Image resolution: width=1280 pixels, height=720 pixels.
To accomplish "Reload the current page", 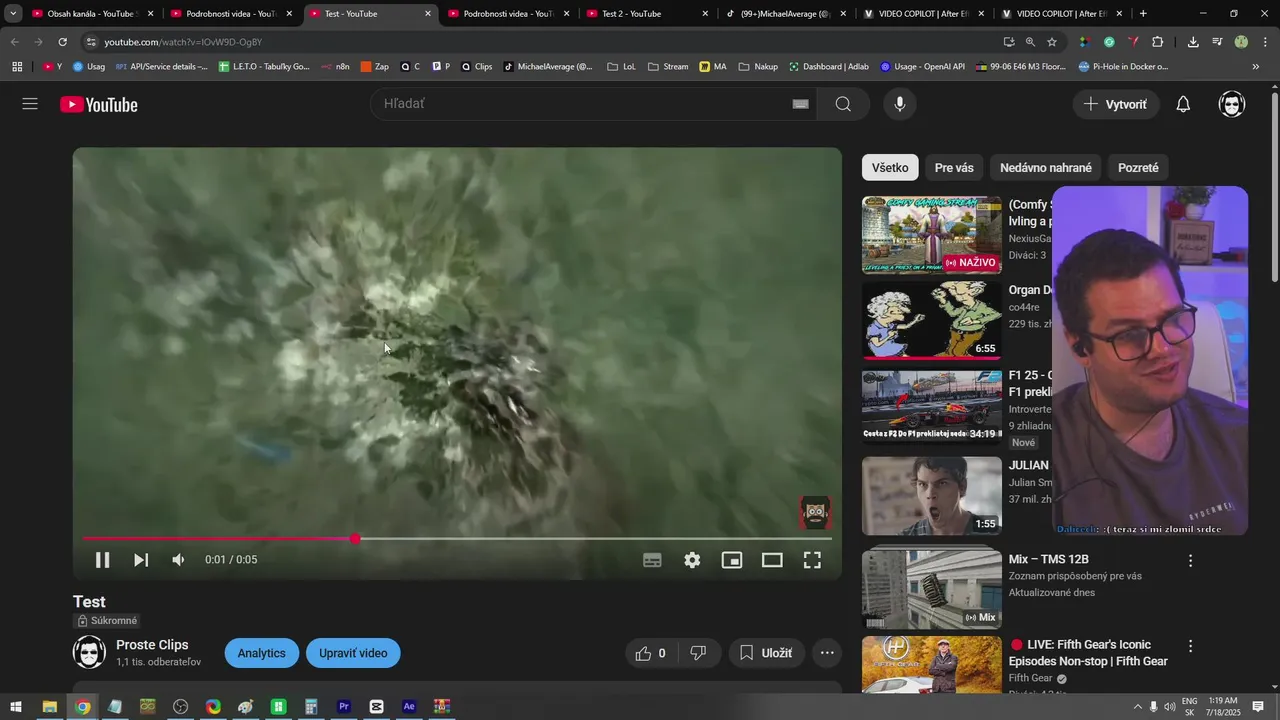I will (x=62, y=42).
